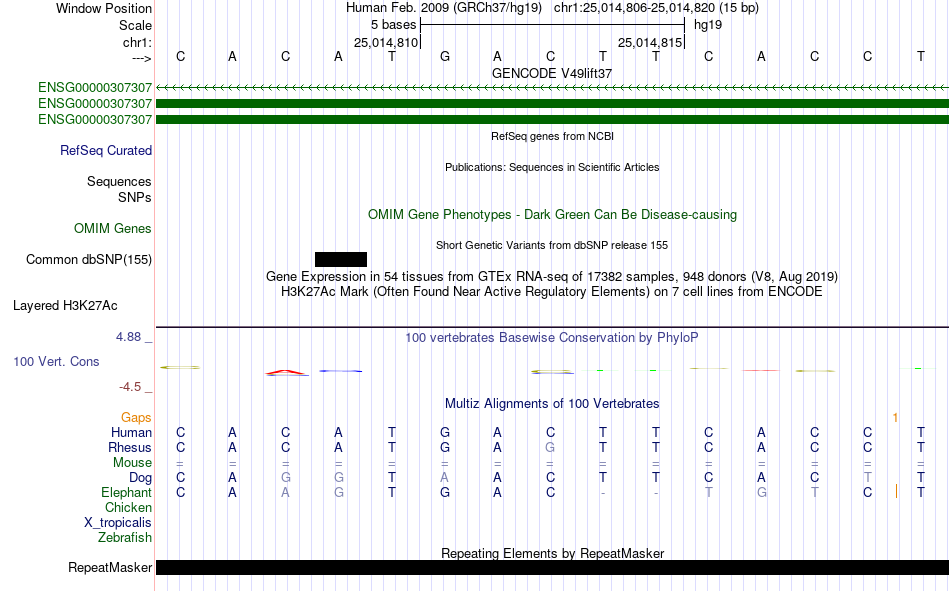Open '100 vertebrates Basewise Conservation by PhyloP' title

(x=552, y=338)
